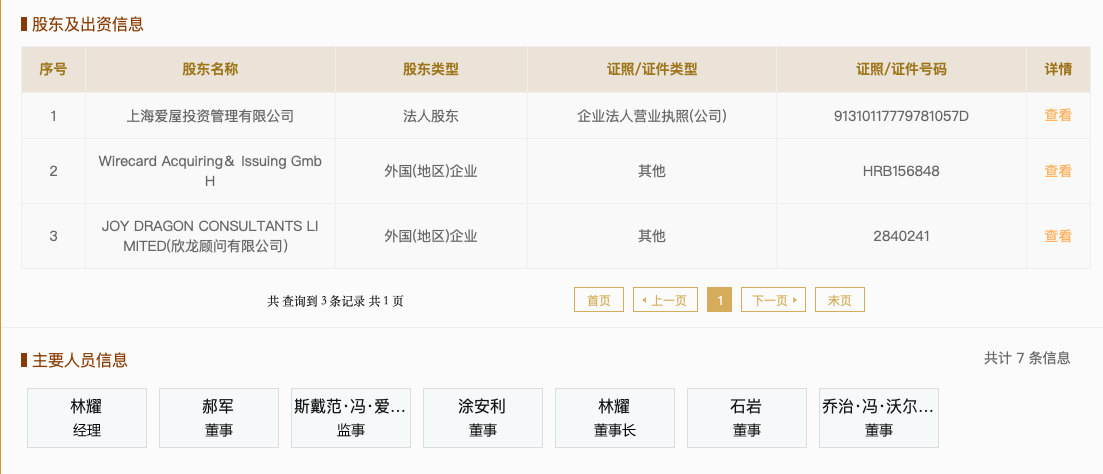This screenshot has height=474, width=1103.
Task: Open 查看 details for Wirecard Acquiring shareholder
Action: pyautogui.click(x=1058, y=171)
